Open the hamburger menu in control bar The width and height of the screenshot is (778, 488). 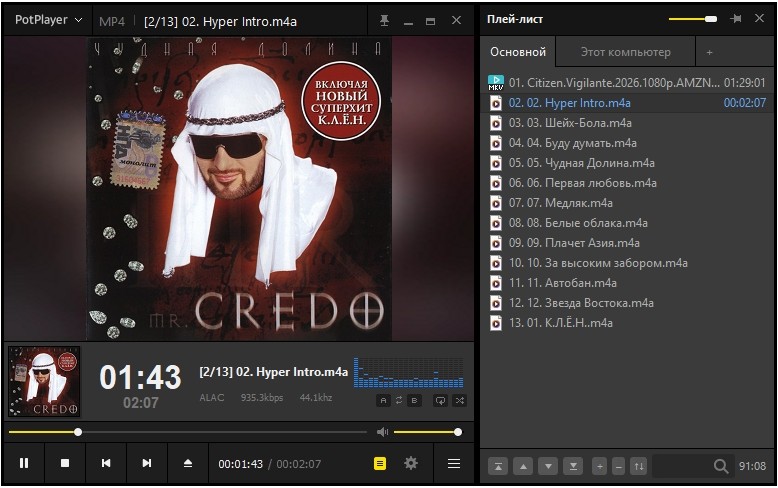pyautogui.click(x=454, y=463)
